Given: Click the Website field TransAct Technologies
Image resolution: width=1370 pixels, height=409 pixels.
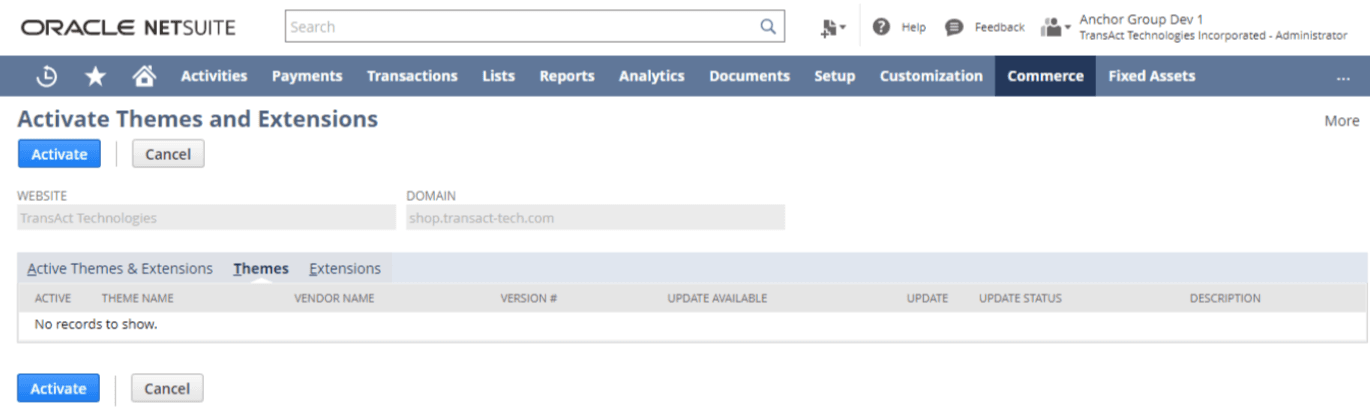Looking at the screenshot, I should pyautogui.click(x=207, y=218).
